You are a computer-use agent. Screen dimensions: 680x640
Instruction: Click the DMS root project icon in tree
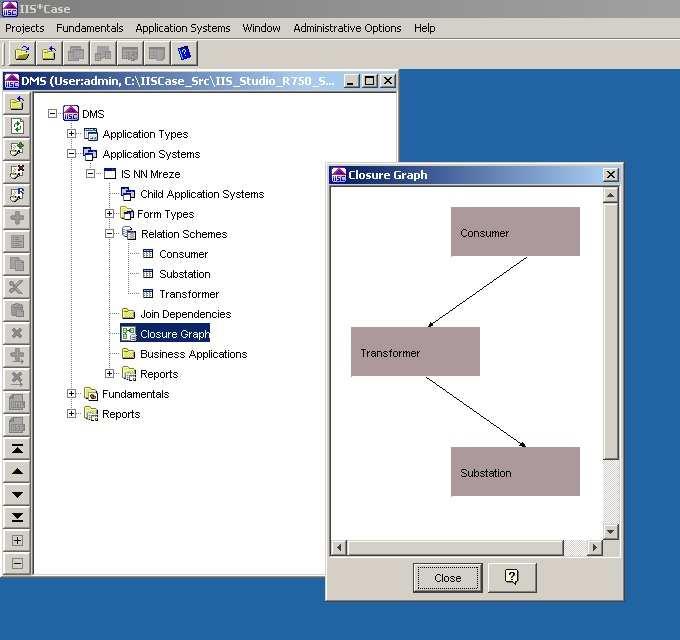click(x=71, y=113)
